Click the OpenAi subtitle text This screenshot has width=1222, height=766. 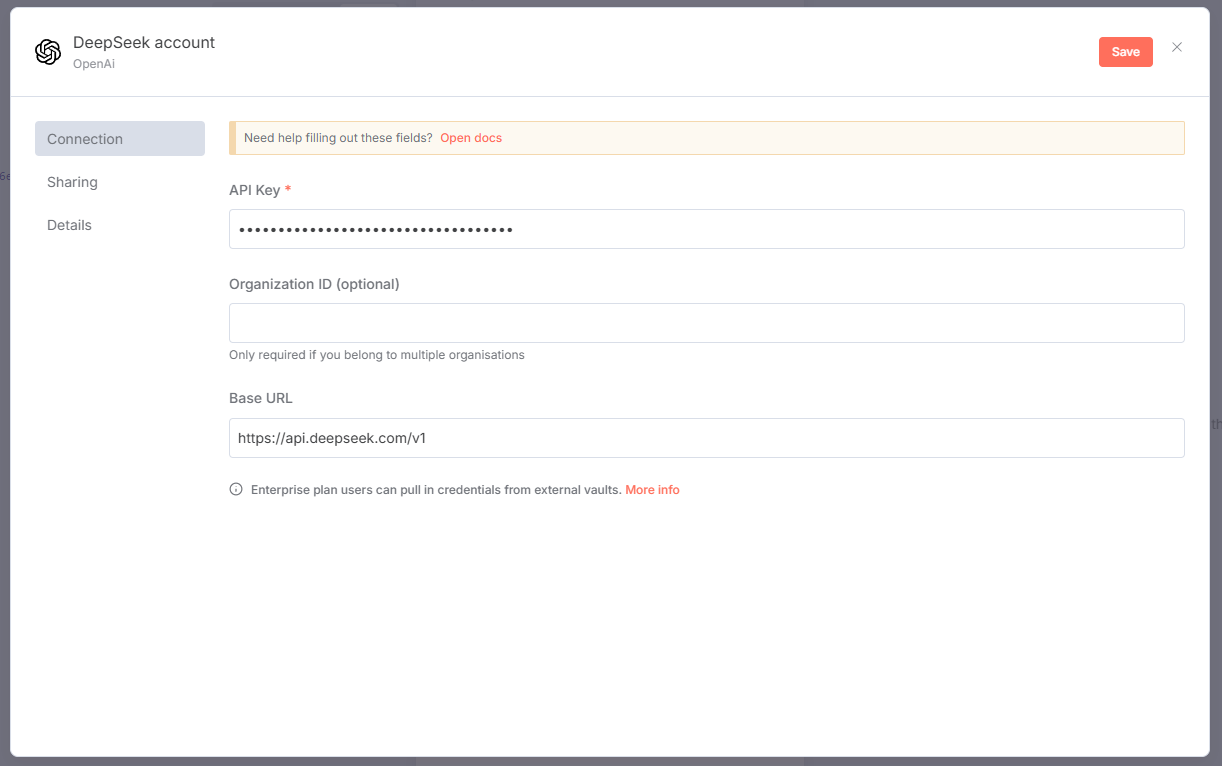tap(94, 64)
